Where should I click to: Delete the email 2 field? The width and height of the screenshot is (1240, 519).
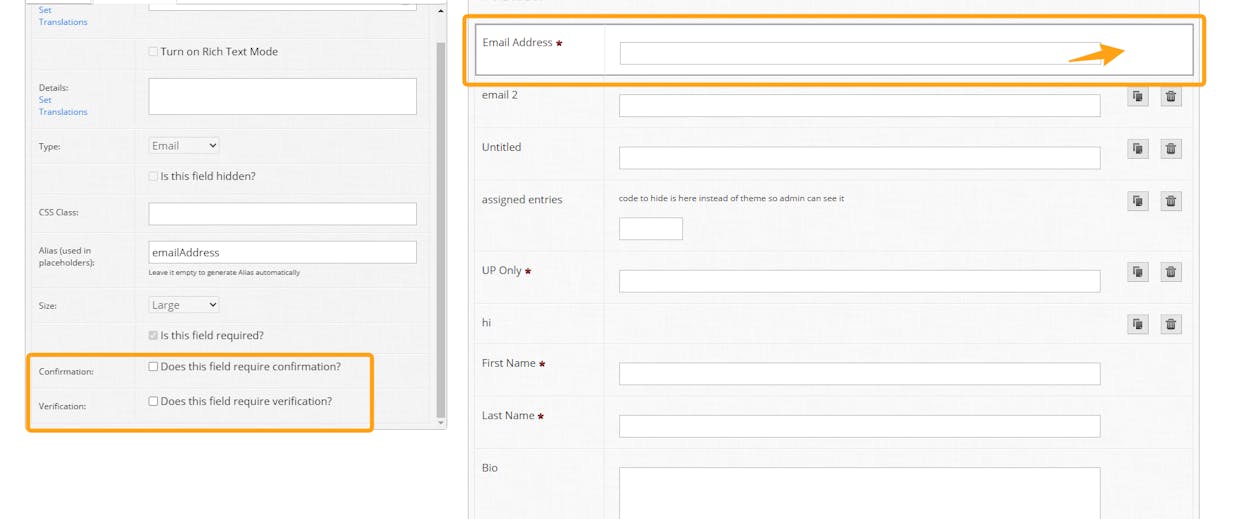click(1171, 97)
